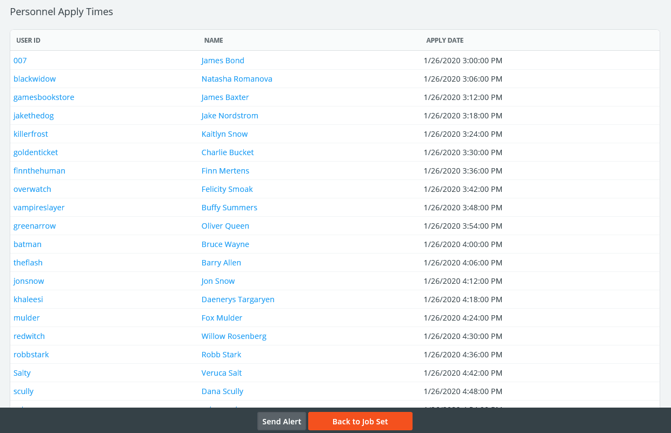Viewport: 671px width, 433px height.
Task: Open the Jake Nordstrom name link
Action: 229,116
